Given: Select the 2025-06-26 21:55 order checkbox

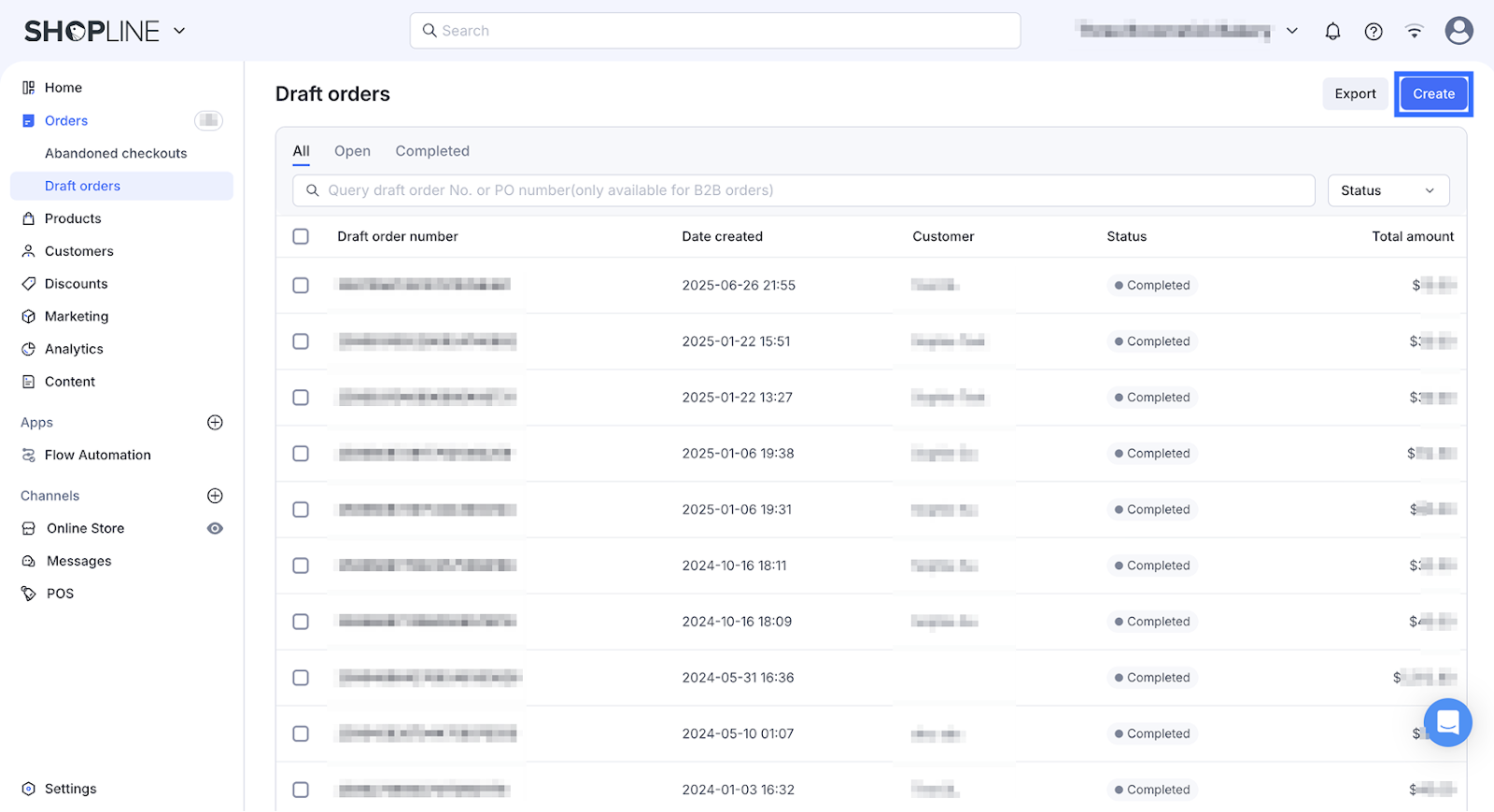Looking at the screenshot, I should click(x=301, y=286).
